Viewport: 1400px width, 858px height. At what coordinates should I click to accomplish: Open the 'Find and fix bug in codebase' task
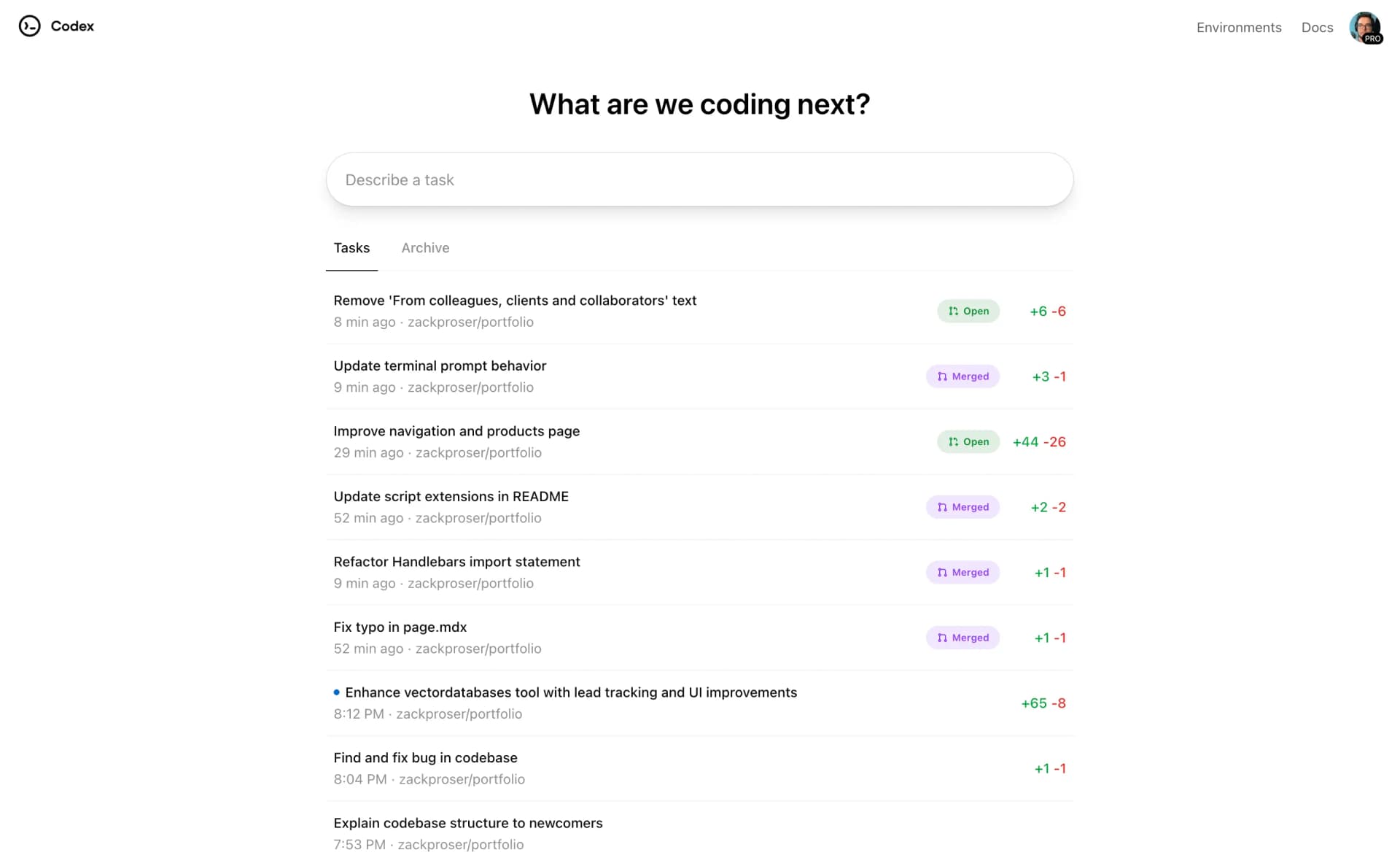pyautogui.click(x=425, y=757)
